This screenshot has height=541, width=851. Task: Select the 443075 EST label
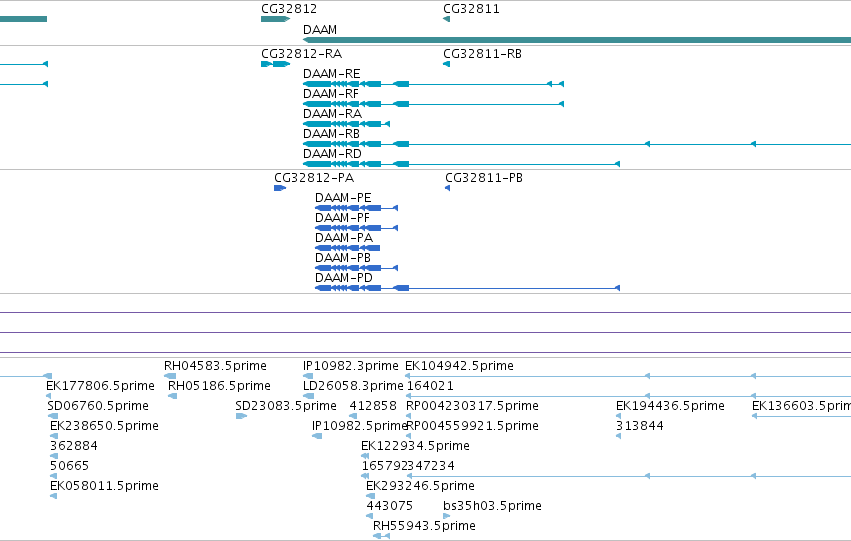pyautogui.click(x=390, y=507)
